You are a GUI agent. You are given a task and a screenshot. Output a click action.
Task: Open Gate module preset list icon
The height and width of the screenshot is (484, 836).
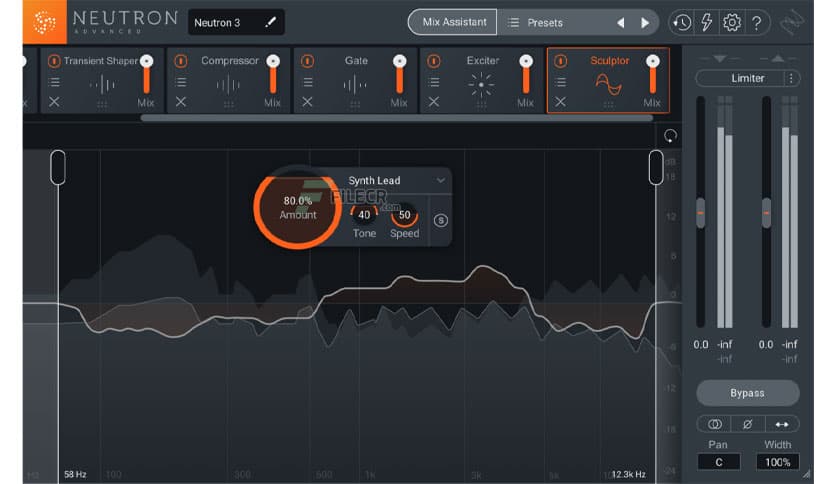pyautogui.click(x=308, y=82)
